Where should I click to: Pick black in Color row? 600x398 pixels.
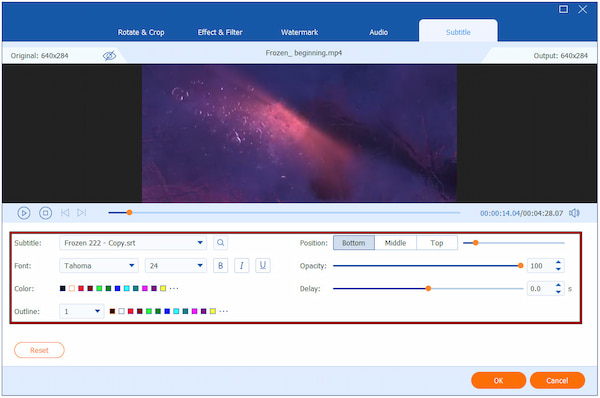point(63,288)
